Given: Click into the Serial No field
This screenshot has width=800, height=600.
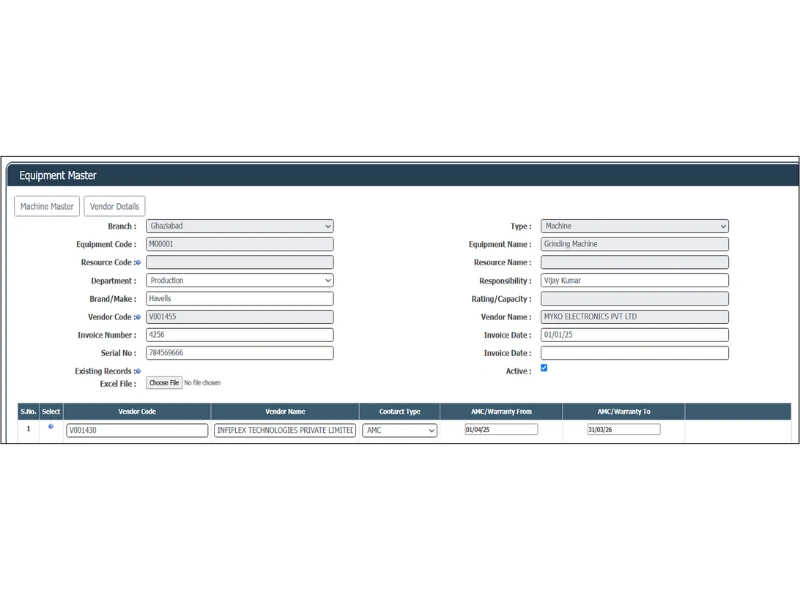Looking at the screenshot, I should click(x=239, y=353).
